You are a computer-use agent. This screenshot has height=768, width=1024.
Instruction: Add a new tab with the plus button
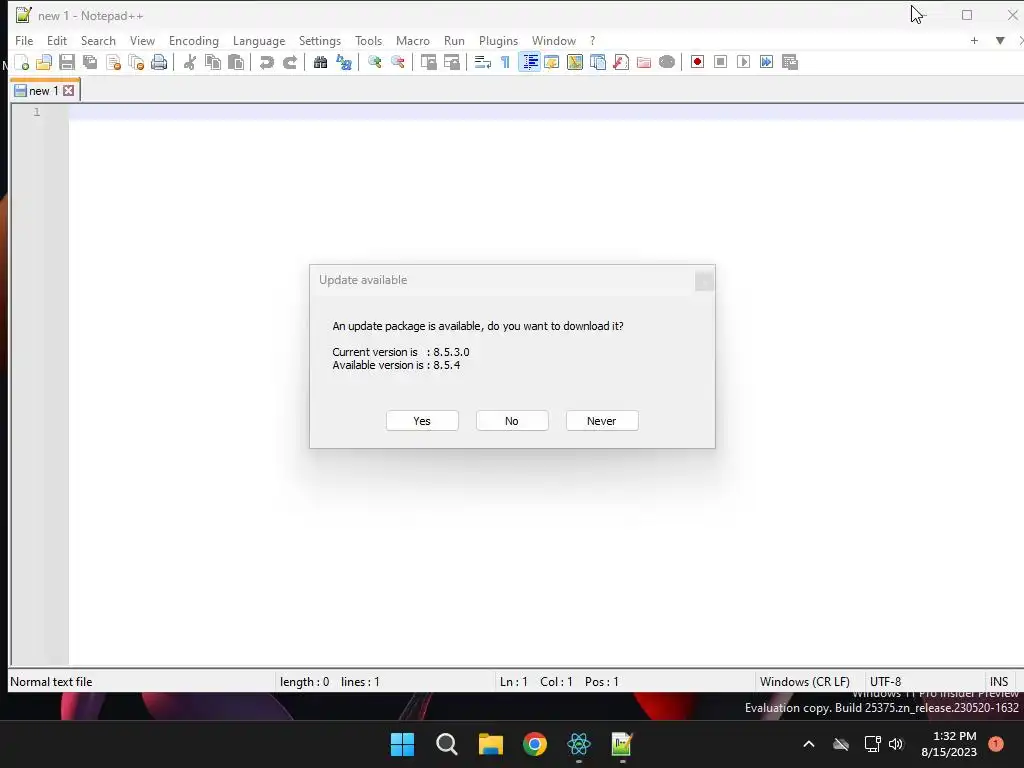pos(974,40)
